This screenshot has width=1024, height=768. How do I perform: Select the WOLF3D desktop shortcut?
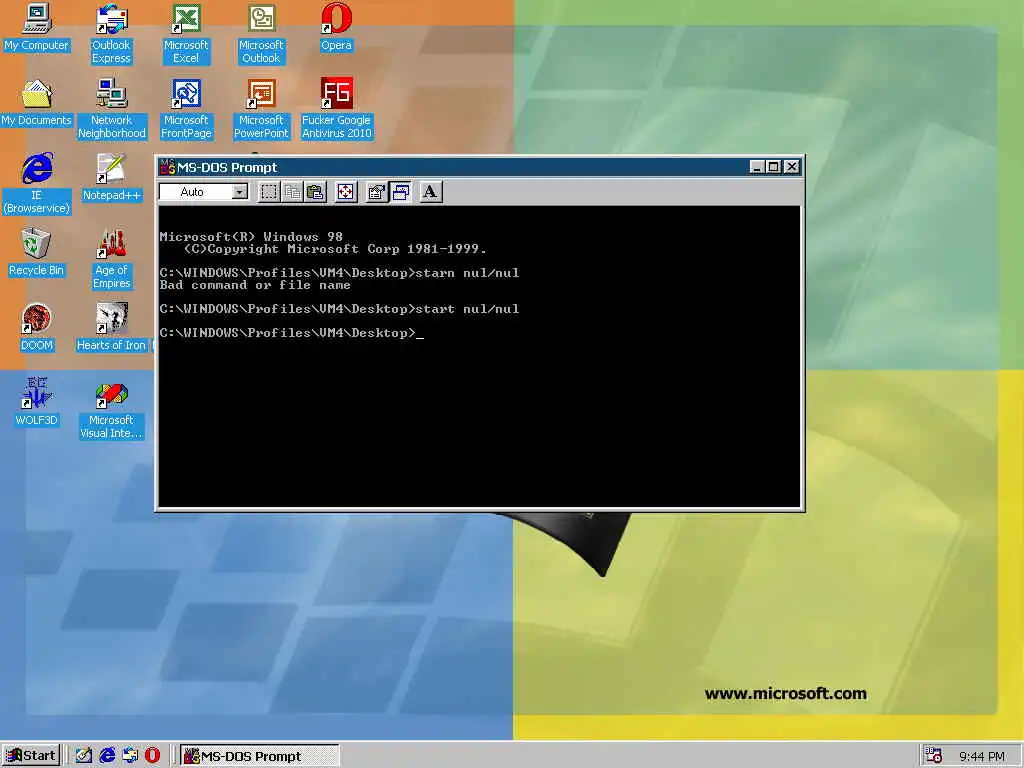[37, 403]
